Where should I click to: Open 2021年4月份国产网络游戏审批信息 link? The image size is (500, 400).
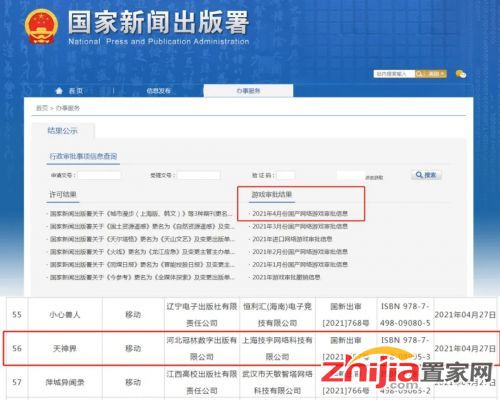point(300,213)
